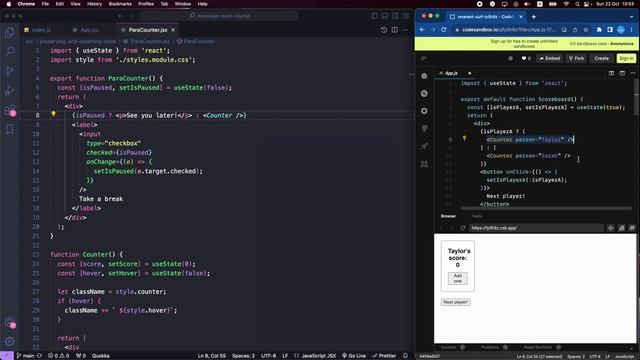Bookmark this page with star icon
640x360 pixels.
(586, 29)
